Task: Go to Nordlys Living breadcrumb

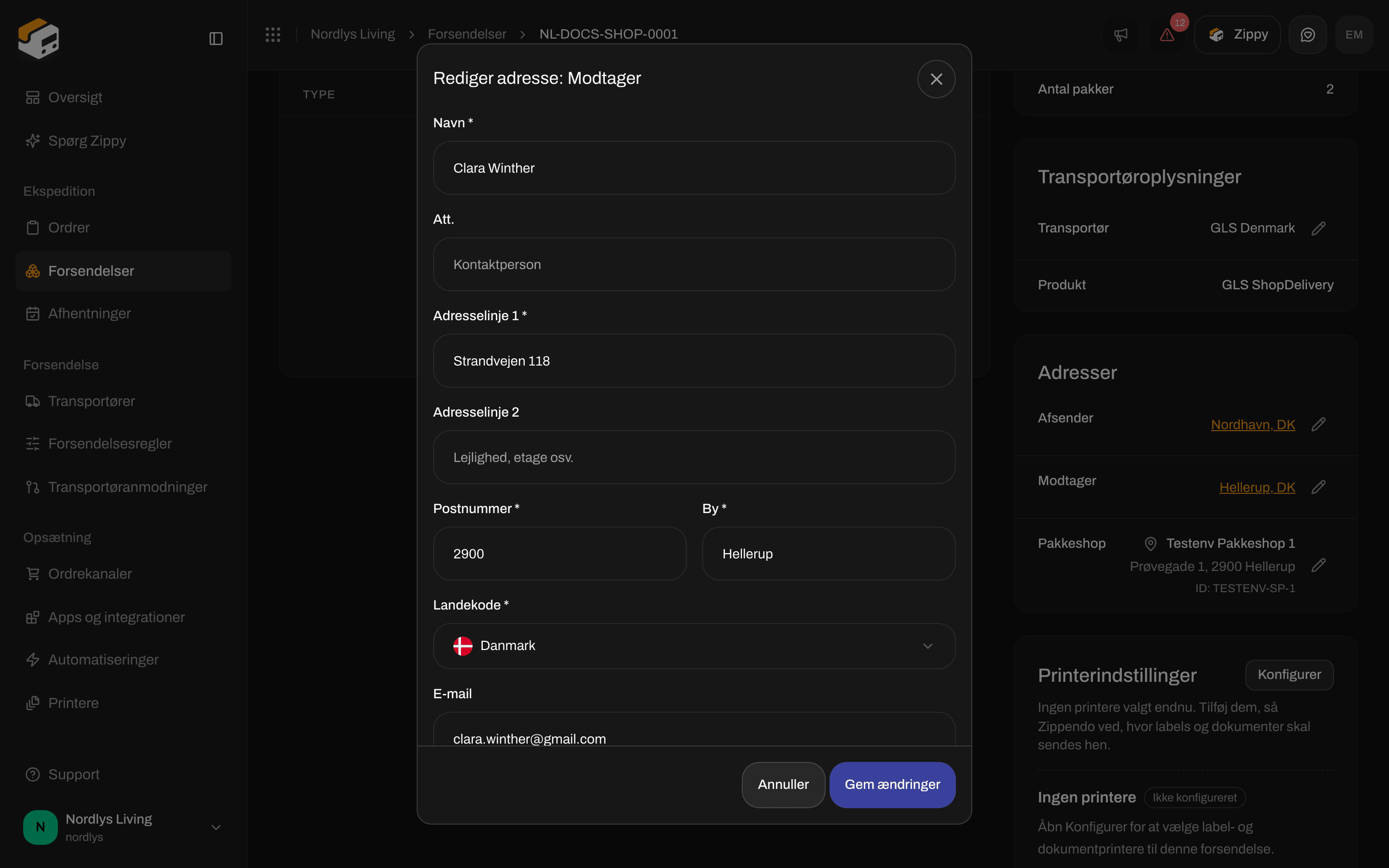Action: (x=353, y=34)
